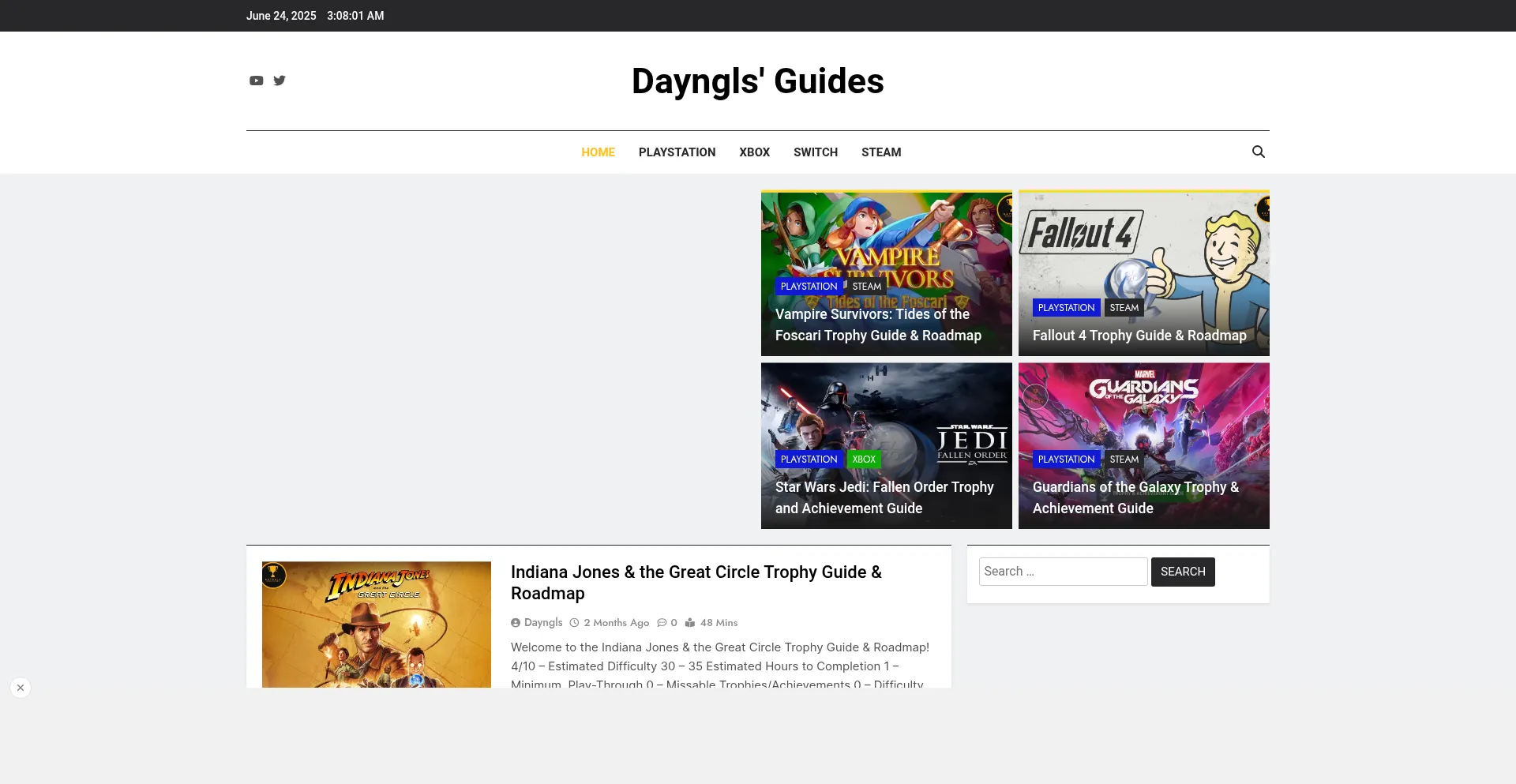Open the Steam navigation menu item
1516x784 pixels.
tap(881, 152)
